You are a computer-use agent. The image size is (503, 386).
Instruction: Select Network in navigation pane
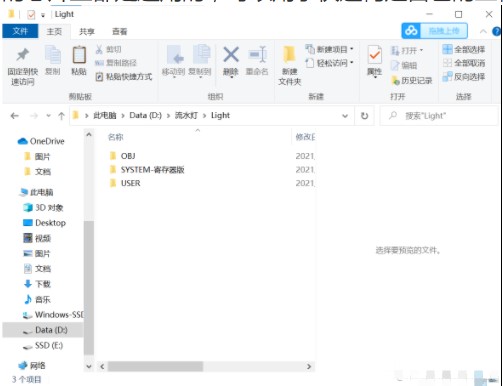coord(32,366)
